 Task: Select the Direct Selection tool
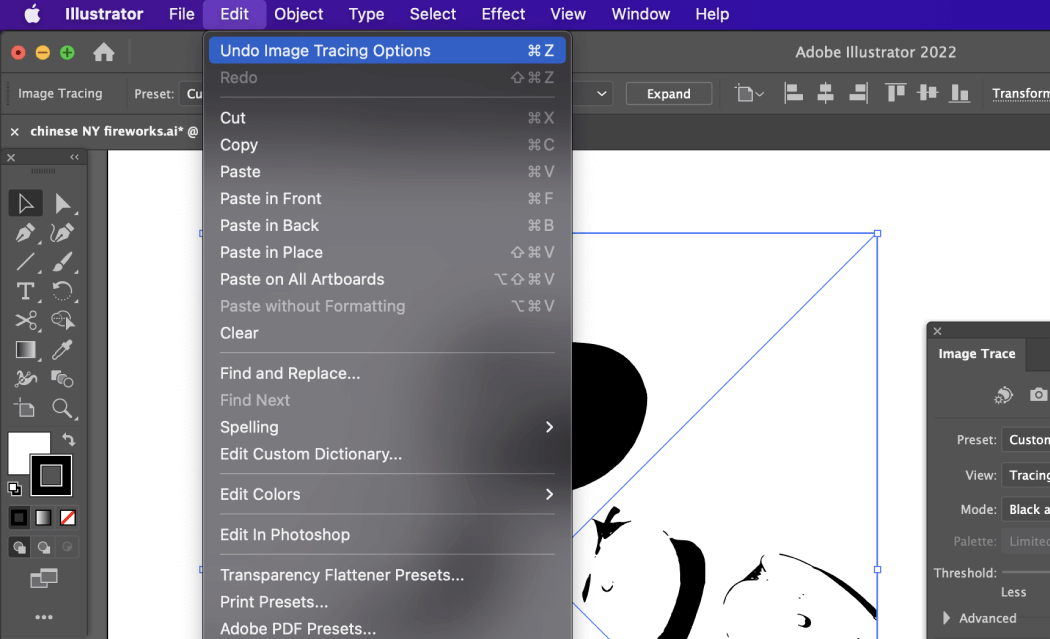[63, 203]
